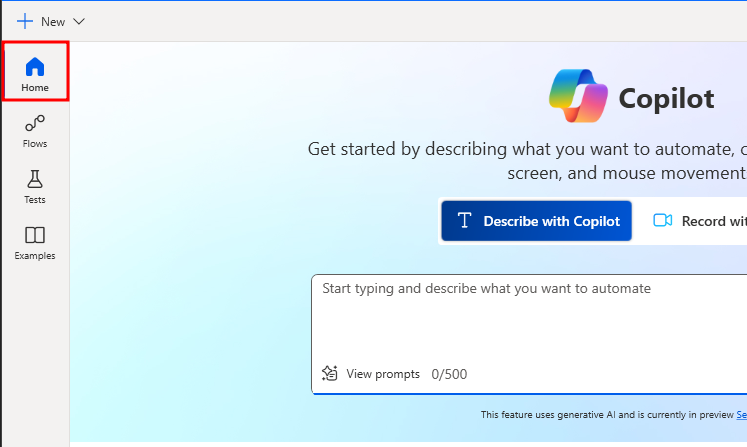Click the View prompts sparkle icon
Viewport: 747px width, 447px height.
tap(330, 374)
